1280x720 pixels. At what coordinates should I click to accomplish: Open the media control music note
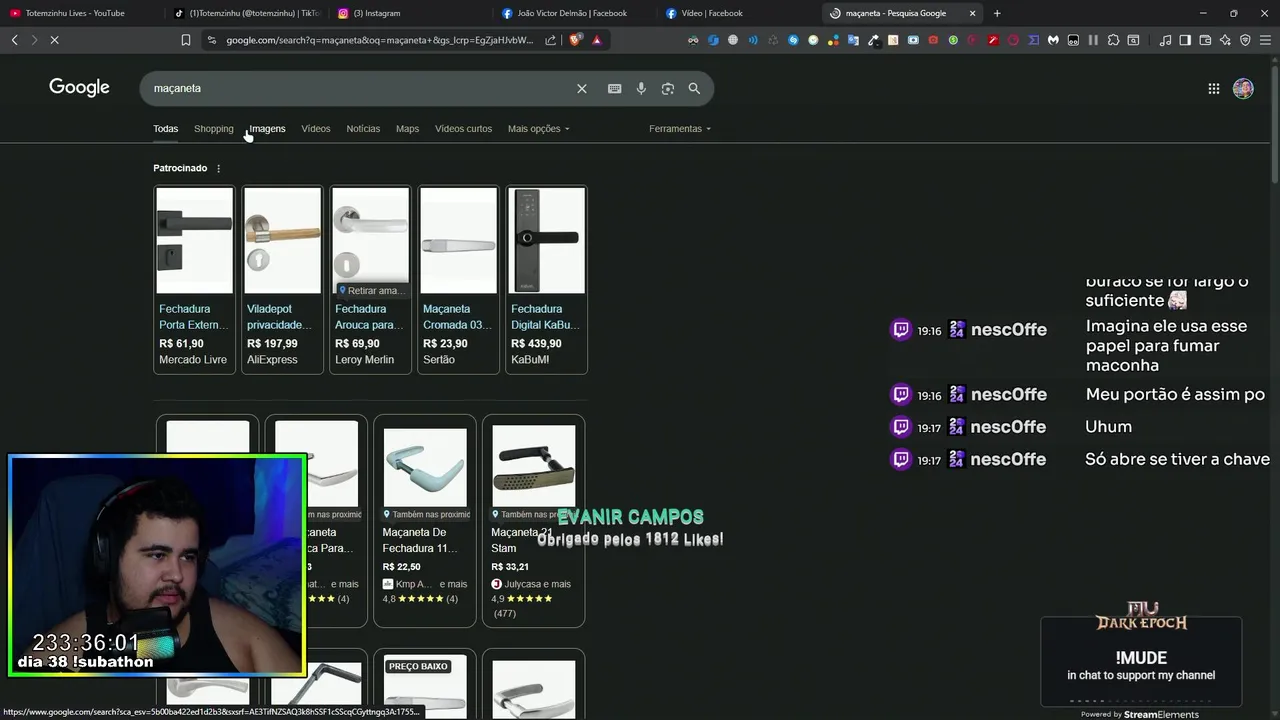tap(1165, 40)
